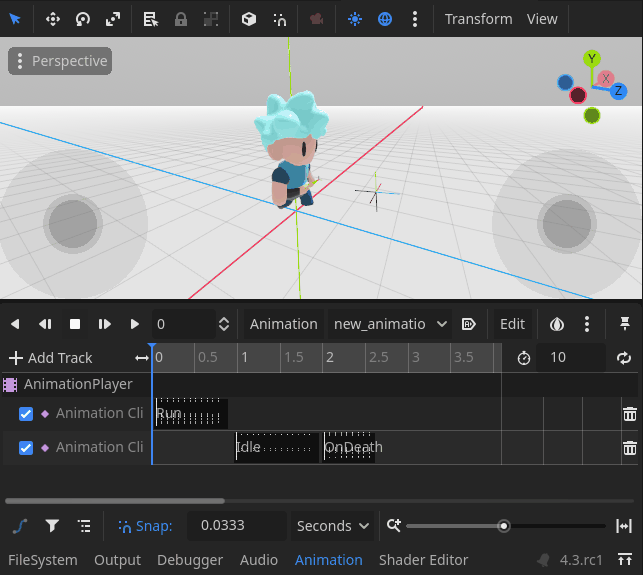The height and width of the screenshot is (575, 643).
Task: Open the Shader Editor bottom tab
Action: click(423, 560)
